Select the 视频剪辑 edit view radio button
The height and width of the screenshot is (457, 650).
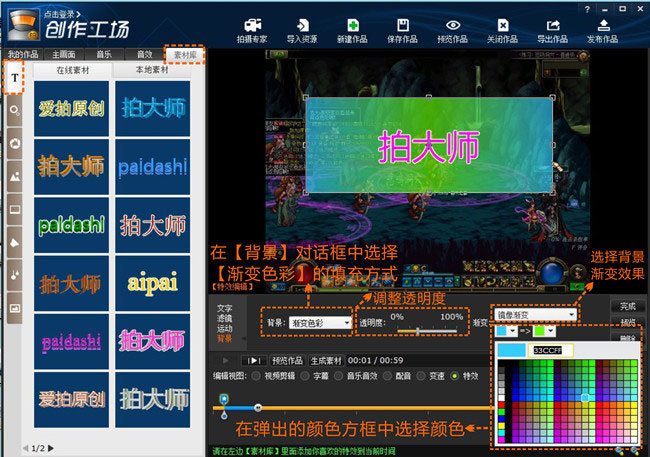click(x=256, y=376)
